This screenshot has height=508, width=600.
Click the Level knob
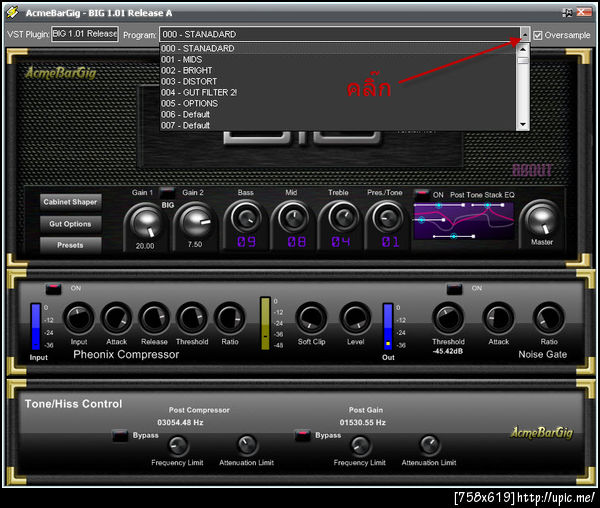pos(355,318)
